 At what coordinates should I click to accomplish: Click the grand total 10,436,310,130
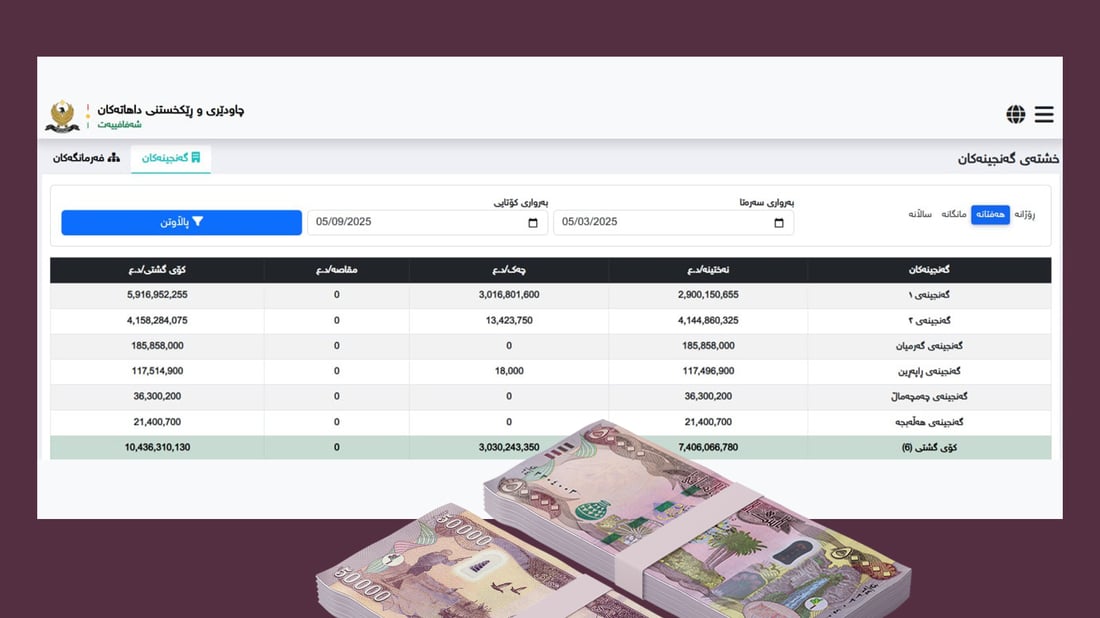[157, 448]
